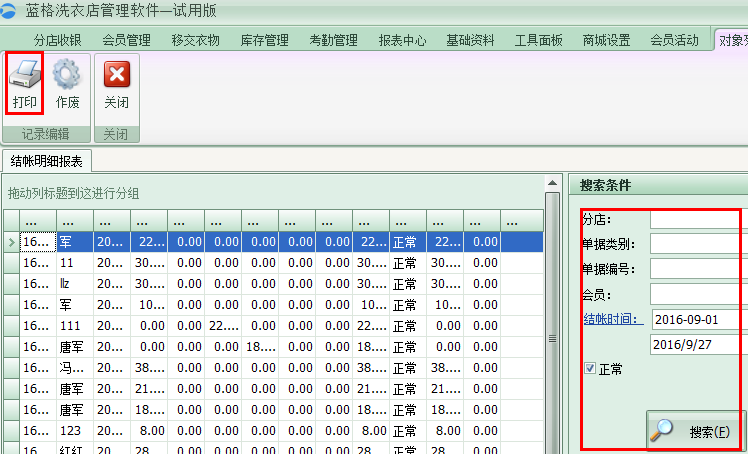This screenshot has height=454, width=748.
Task: Toggle the 正常 checkbox
Action: tap(591, 369)
